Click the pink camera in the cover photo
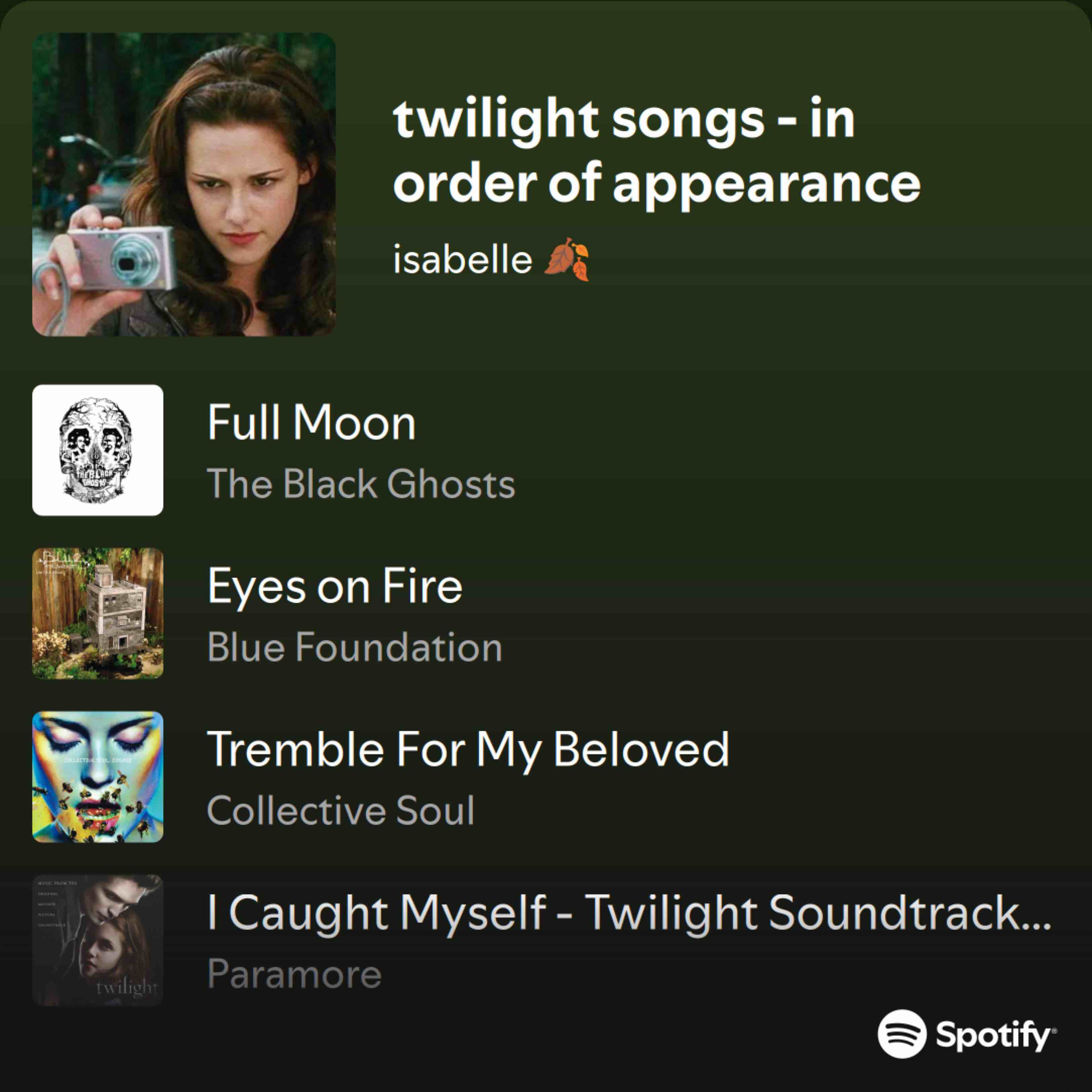This screenshot has height=1092, width=1092. 122,257
